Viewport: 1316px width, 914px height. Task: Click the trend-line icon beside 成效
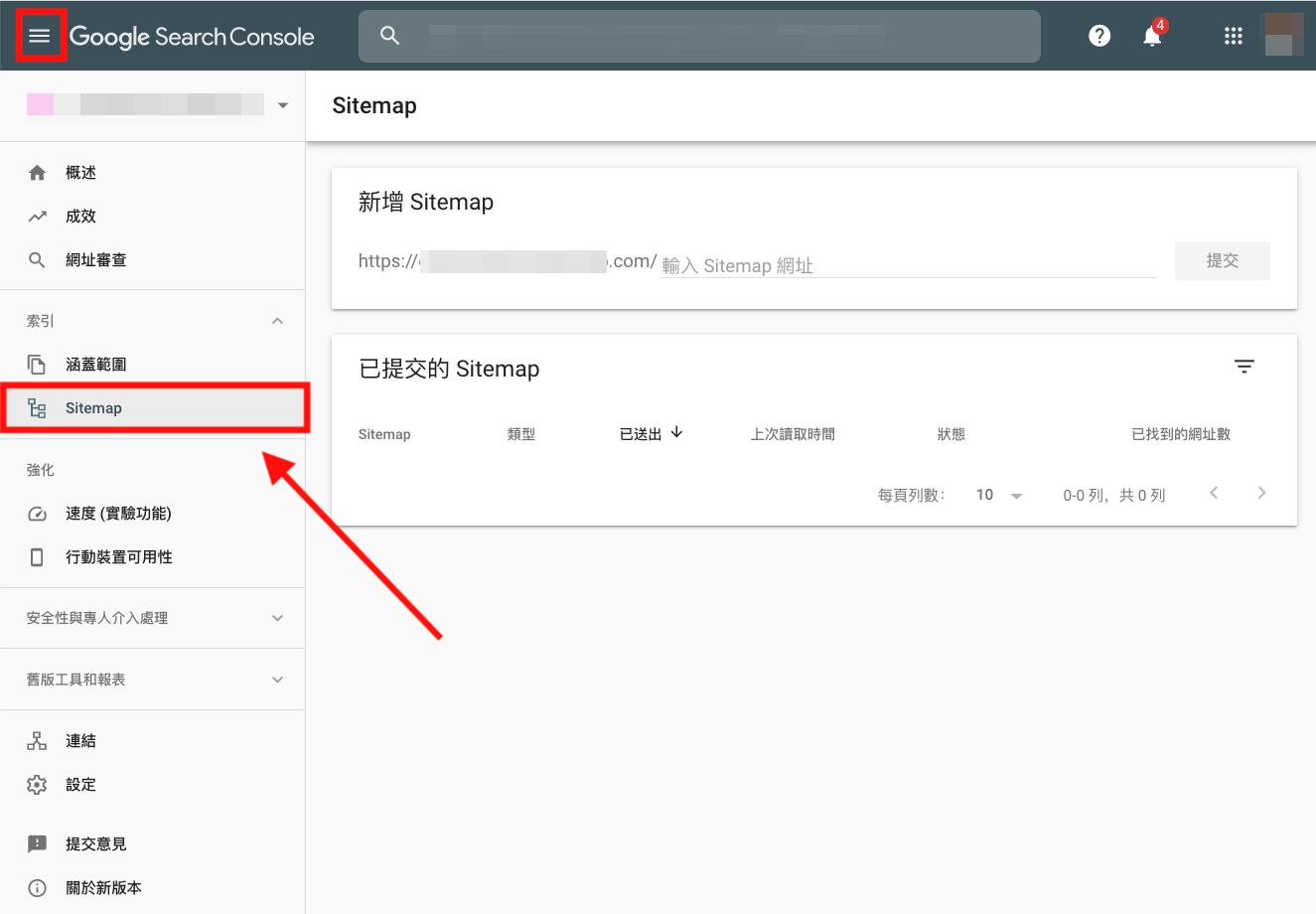pyautogui.click(x=37, y=217)
